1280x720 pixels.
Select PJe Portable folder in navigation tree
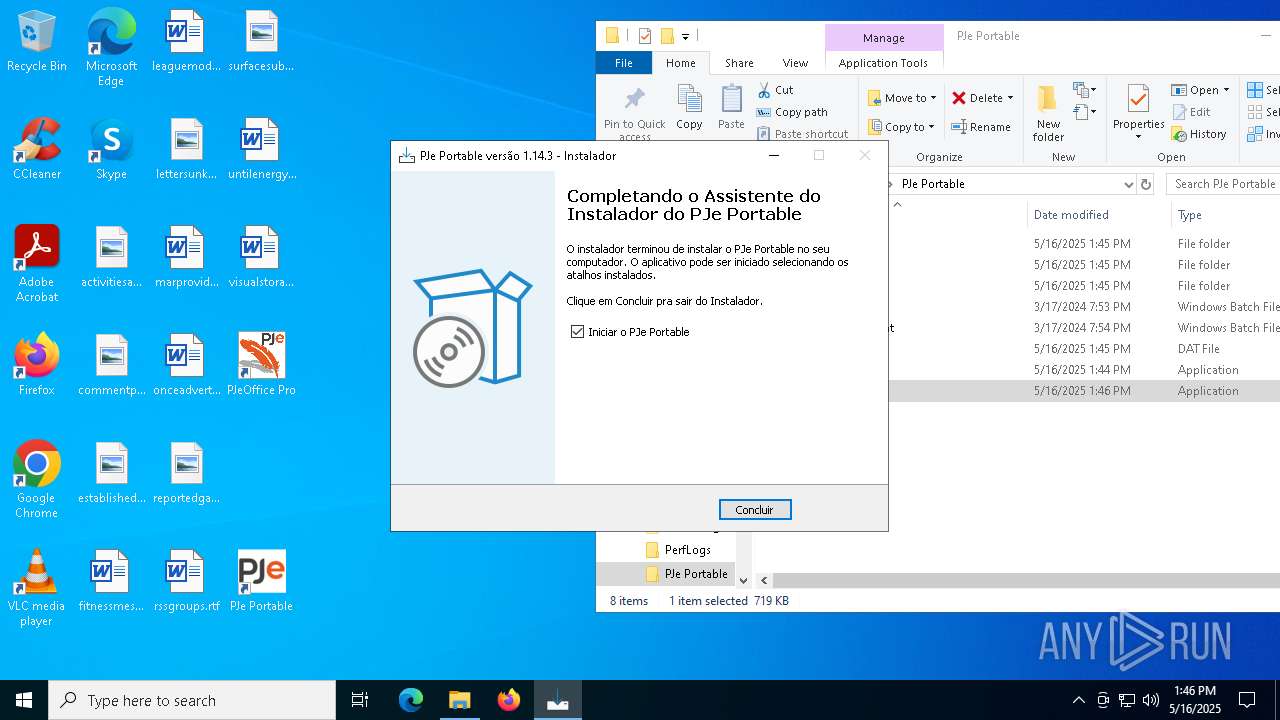click(686, 574)
